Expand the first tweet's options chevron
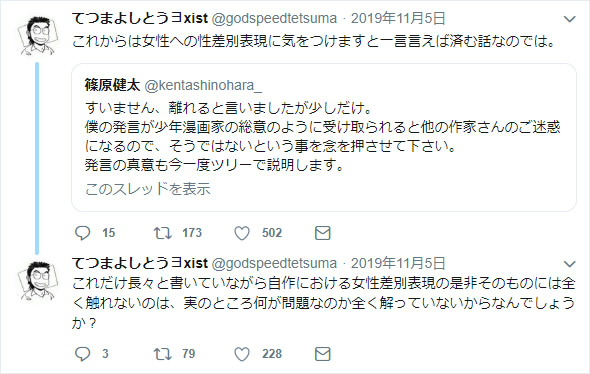The height and width of the screenshot is (374, 590). click(x=570, y=19)
